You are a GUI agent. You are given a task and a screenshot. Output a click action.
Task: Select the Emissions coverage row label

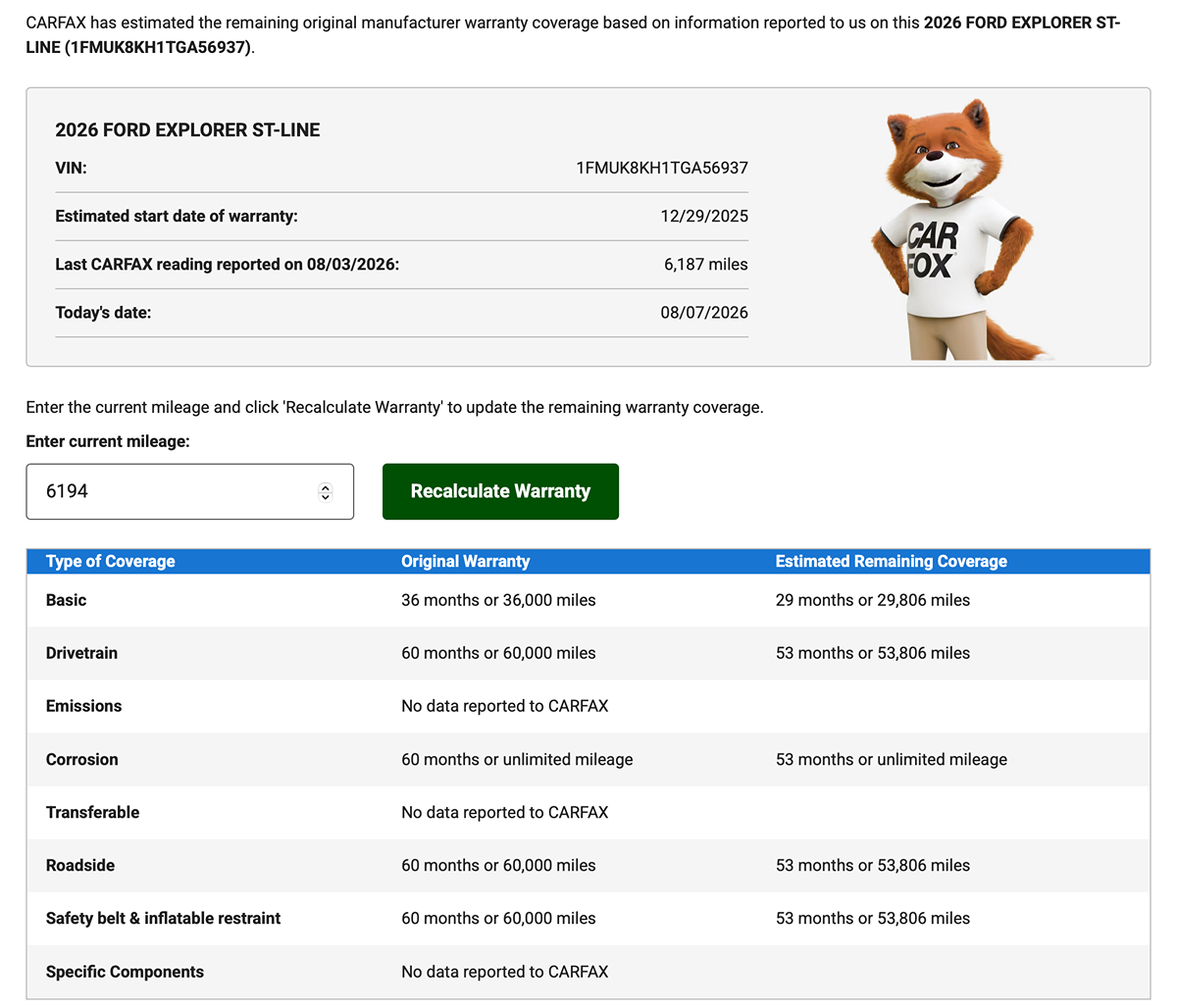84,706
